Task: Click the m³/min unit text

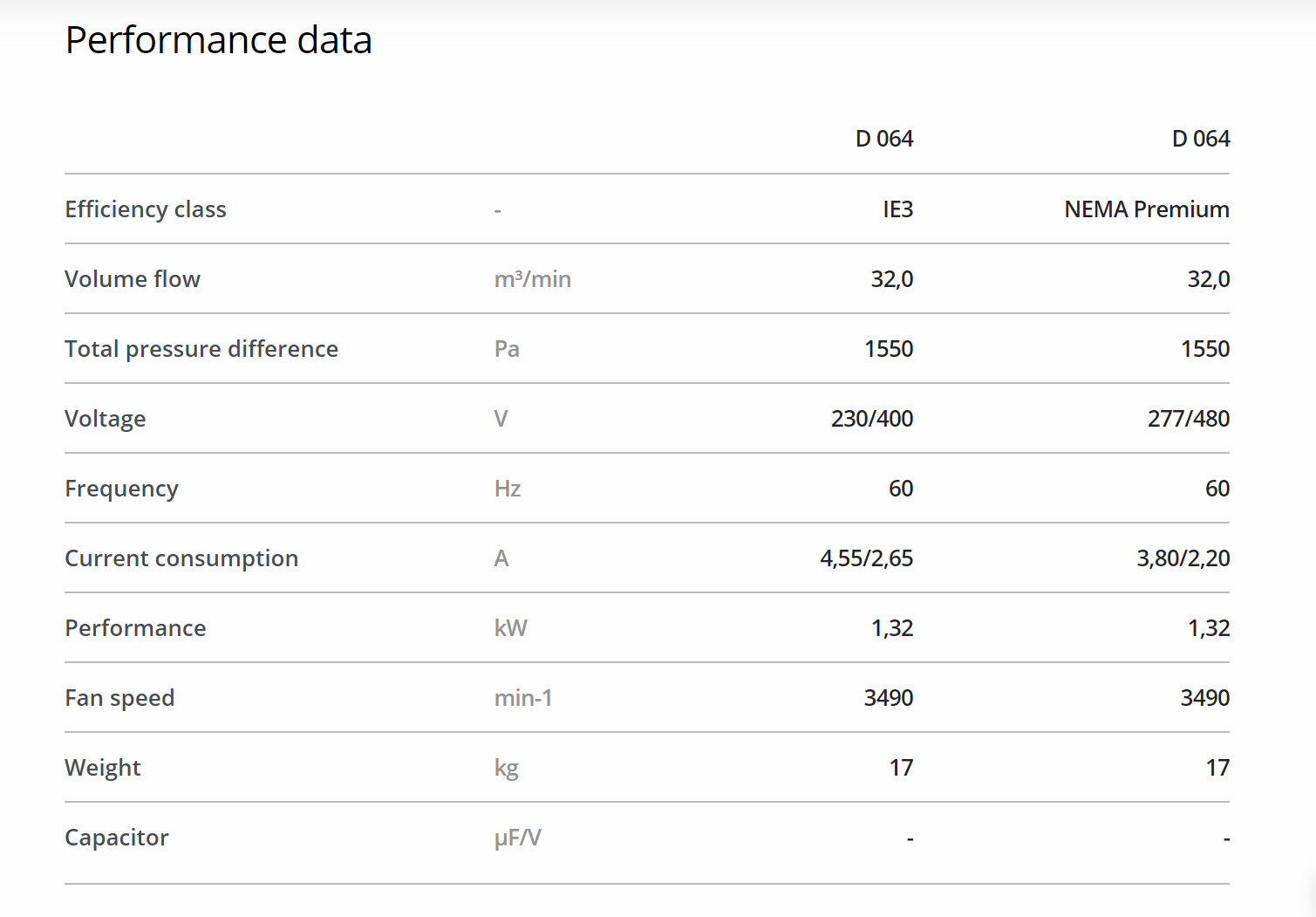Action: (532, 279)
